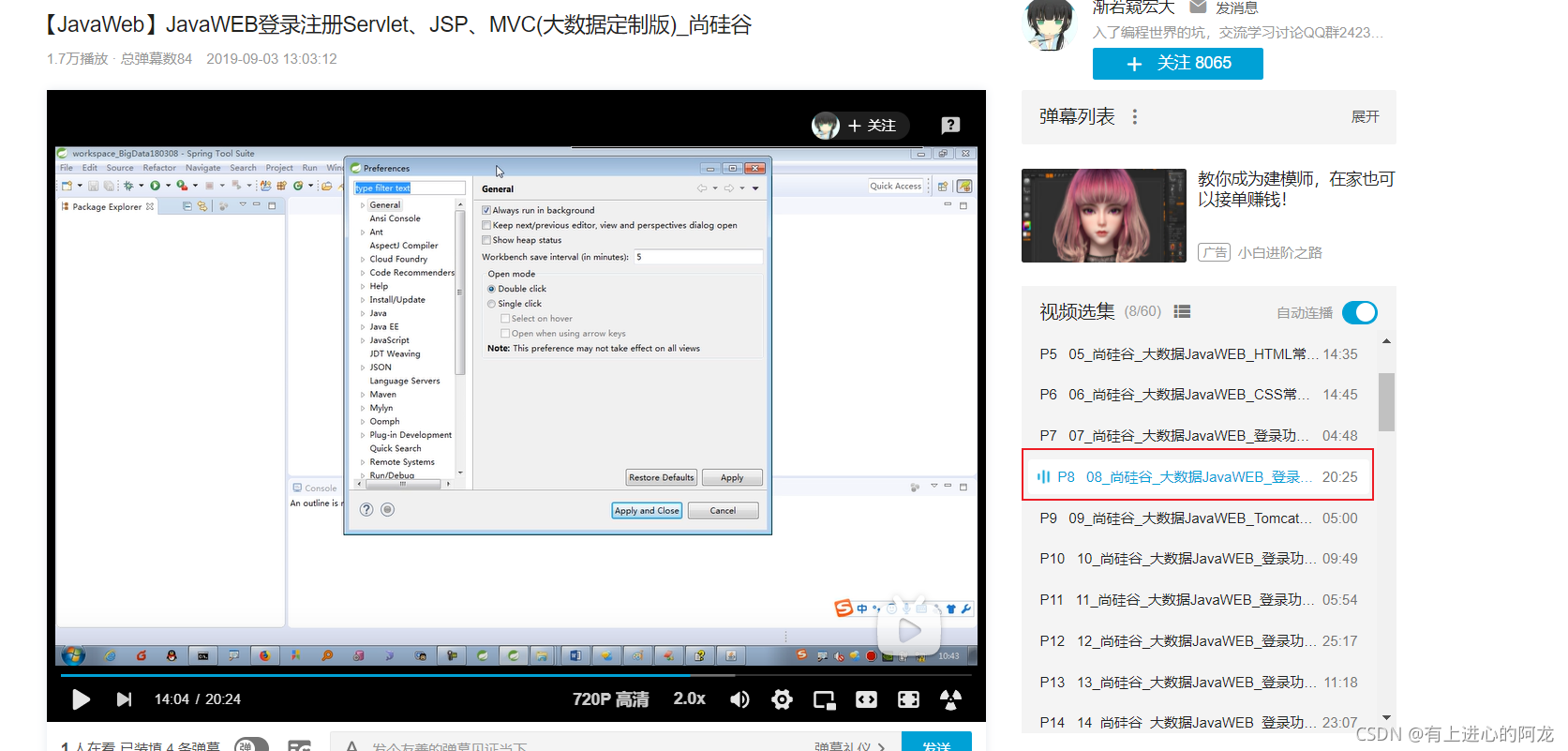Expand the Plug-in Development node
Screen dimensions: 1568x751
coord(363,435)
